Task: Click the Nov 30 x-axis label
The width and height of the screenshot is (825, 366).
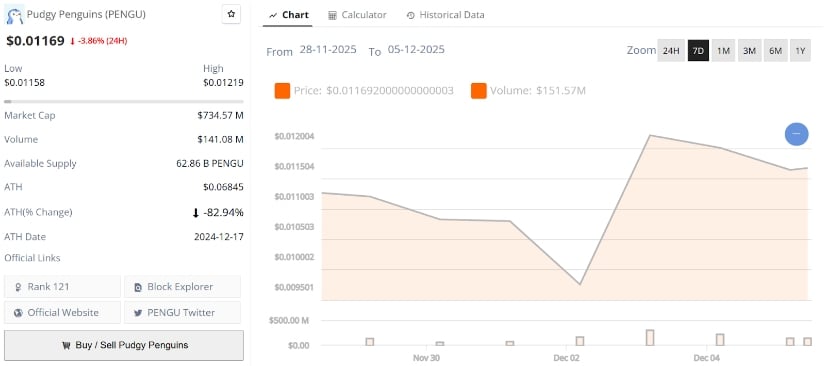Action: [x=426, y=358]
